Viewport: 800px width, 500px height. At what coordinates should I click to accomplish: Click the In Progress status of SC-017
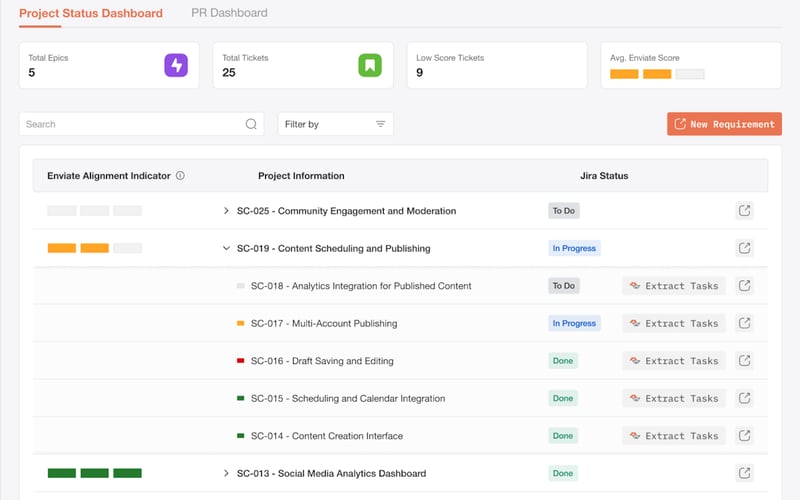pyautogui.click(x=574, y=323)
